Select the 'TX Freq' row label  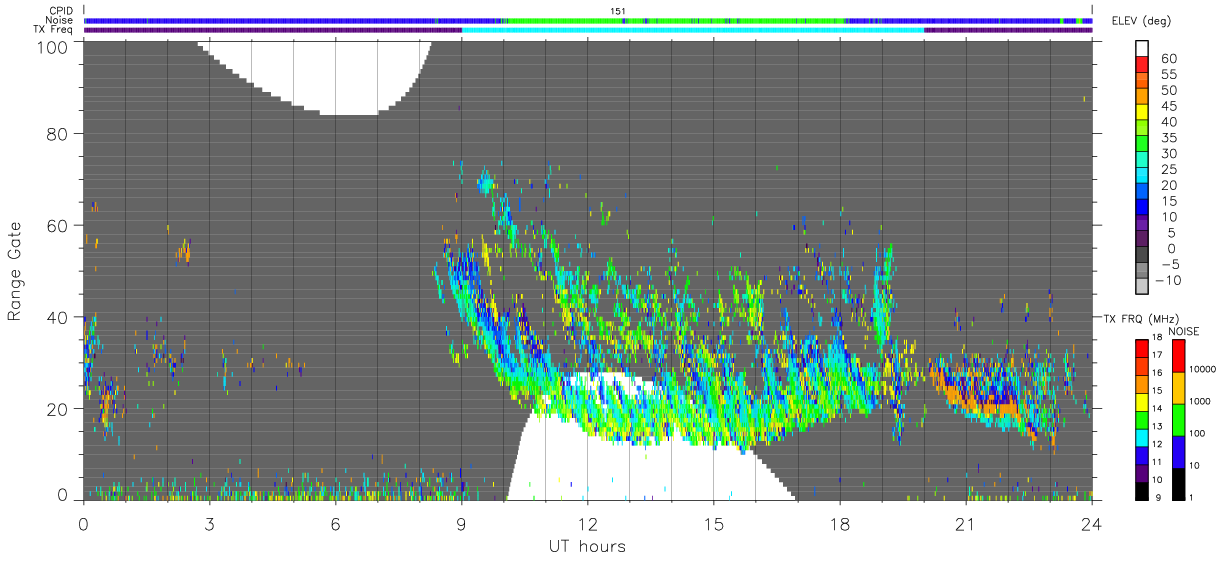coord(52,29)
